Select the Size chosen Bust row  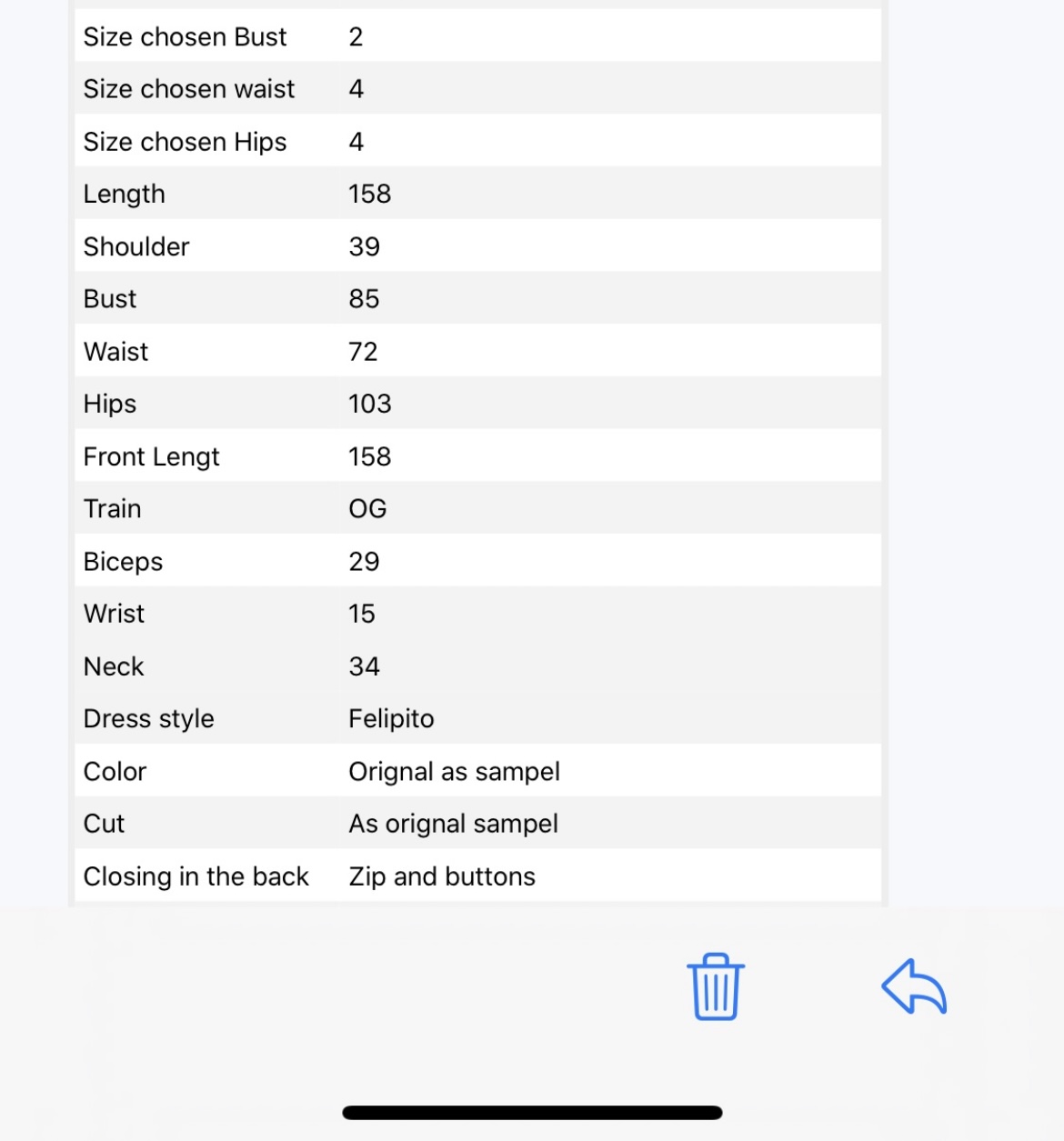pos(477,36)
